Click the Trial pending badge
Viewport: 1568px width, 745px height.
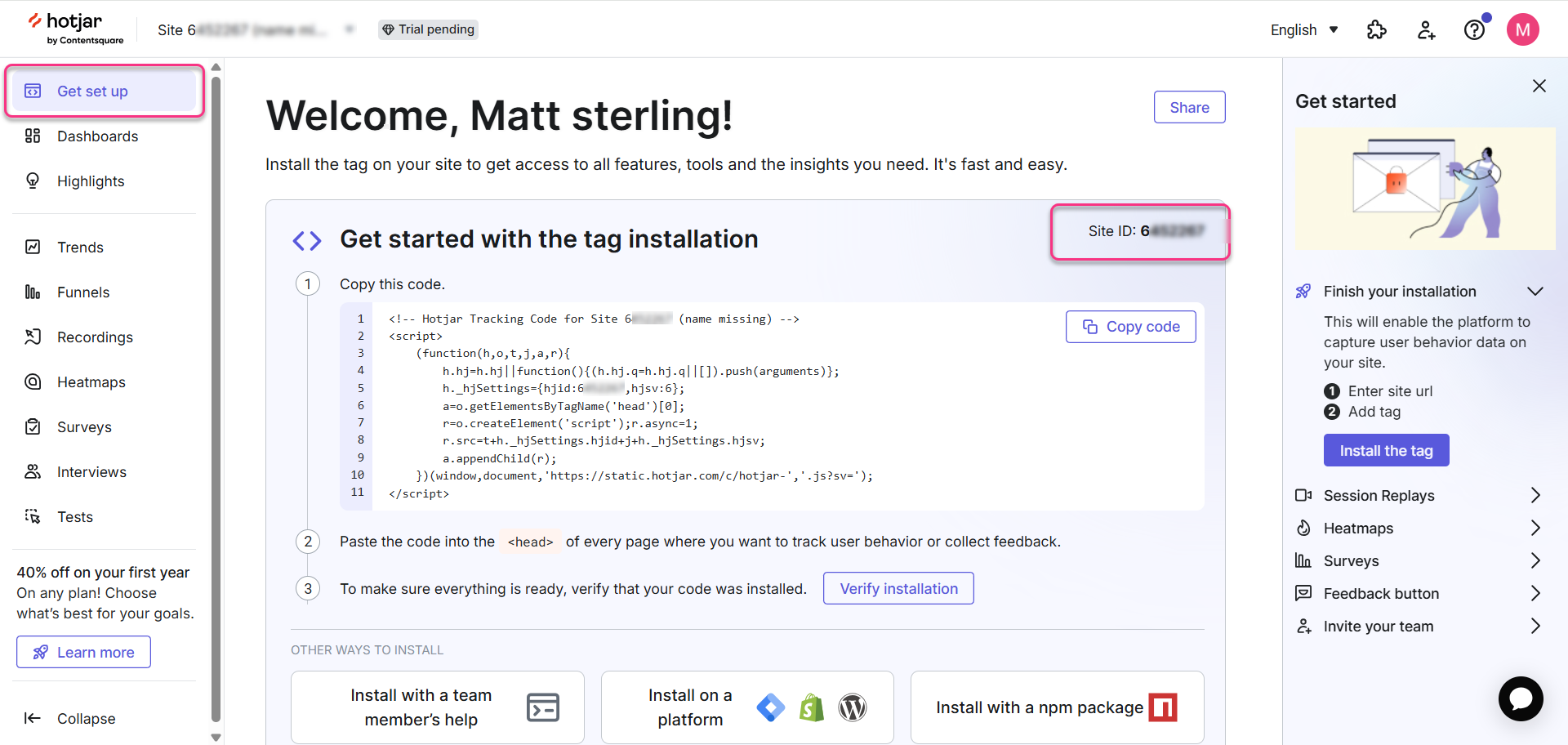point(428,29)
